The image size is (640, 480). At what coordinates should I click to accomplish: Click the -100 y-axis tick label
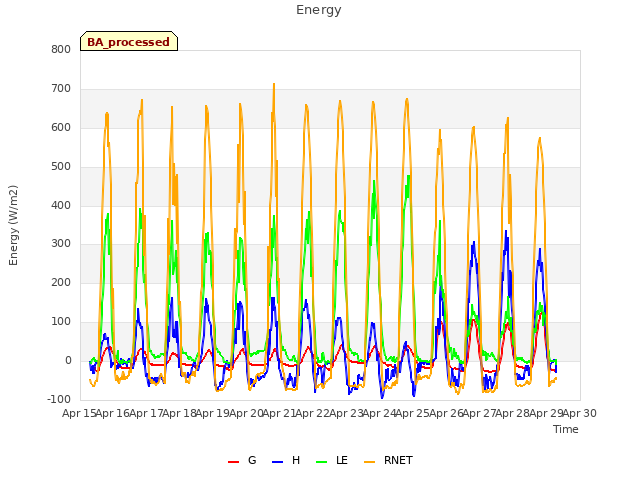tap(59, 399)
